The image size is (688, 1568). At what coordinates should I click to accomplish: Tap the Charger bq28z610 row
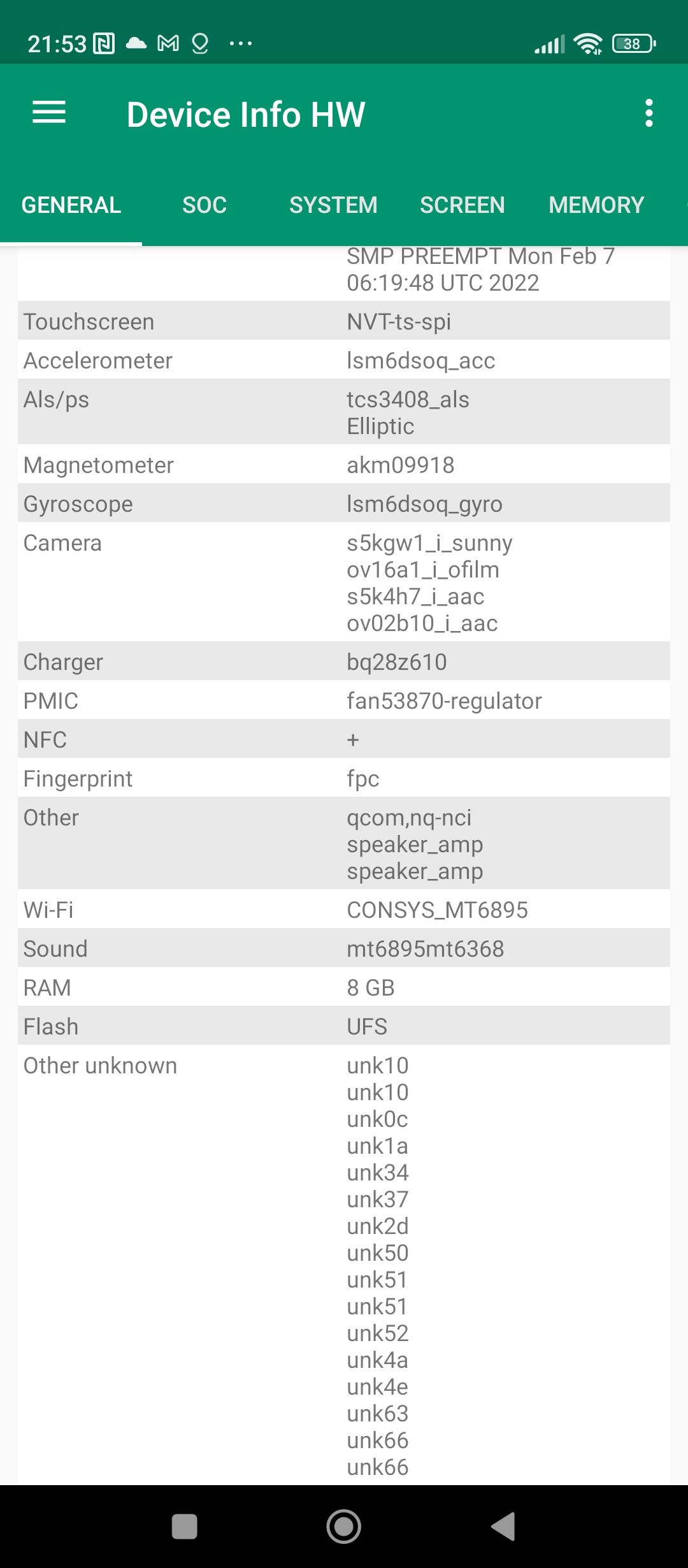click(x=344, y=662)
